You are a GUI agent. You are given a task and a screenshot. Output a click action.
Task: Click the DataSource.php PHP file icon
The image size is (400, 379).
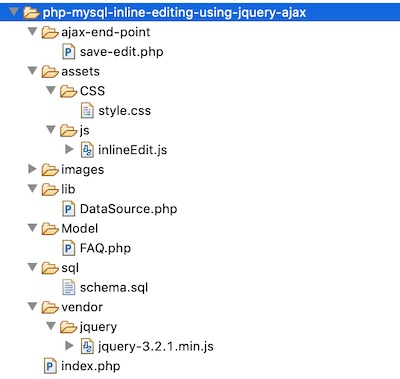click(x=68, y=209)
